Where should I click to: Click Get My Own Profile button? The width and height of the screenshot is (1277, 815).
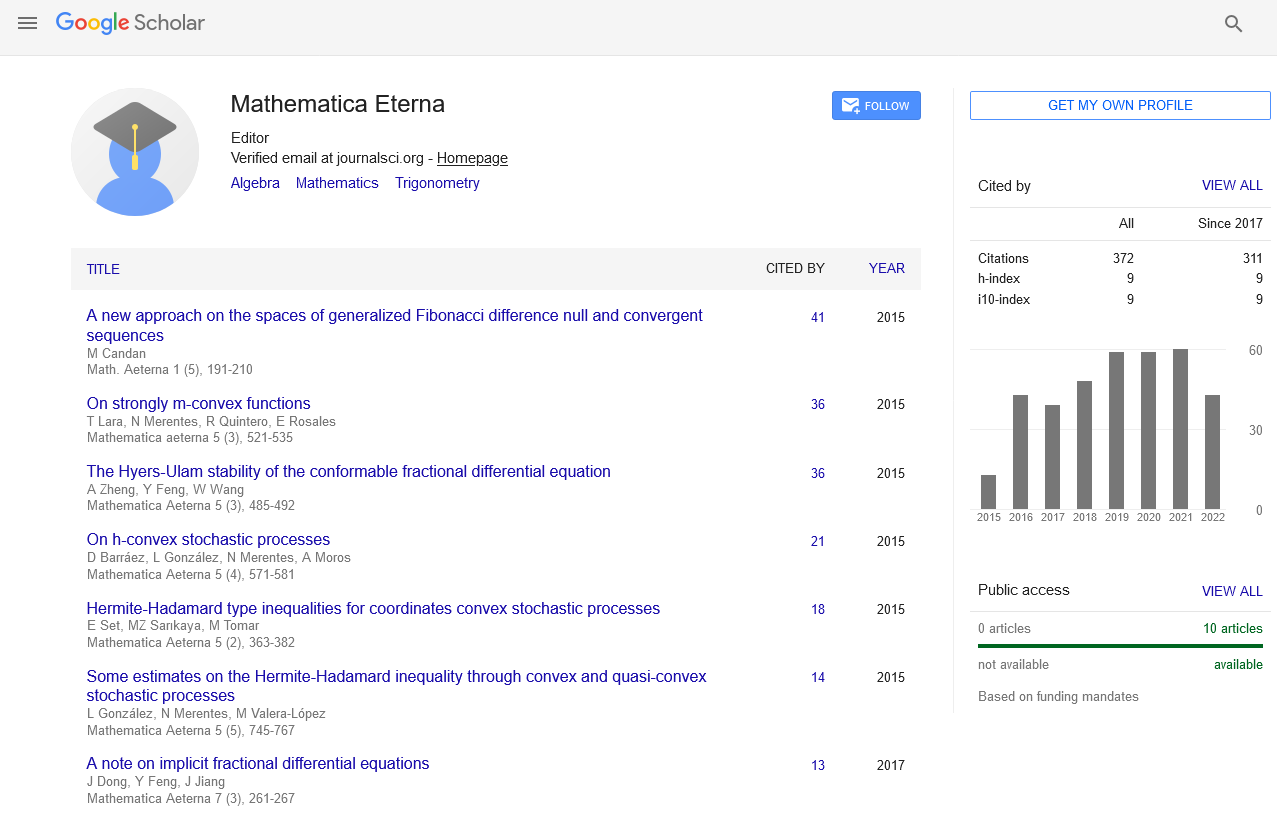1119,106
